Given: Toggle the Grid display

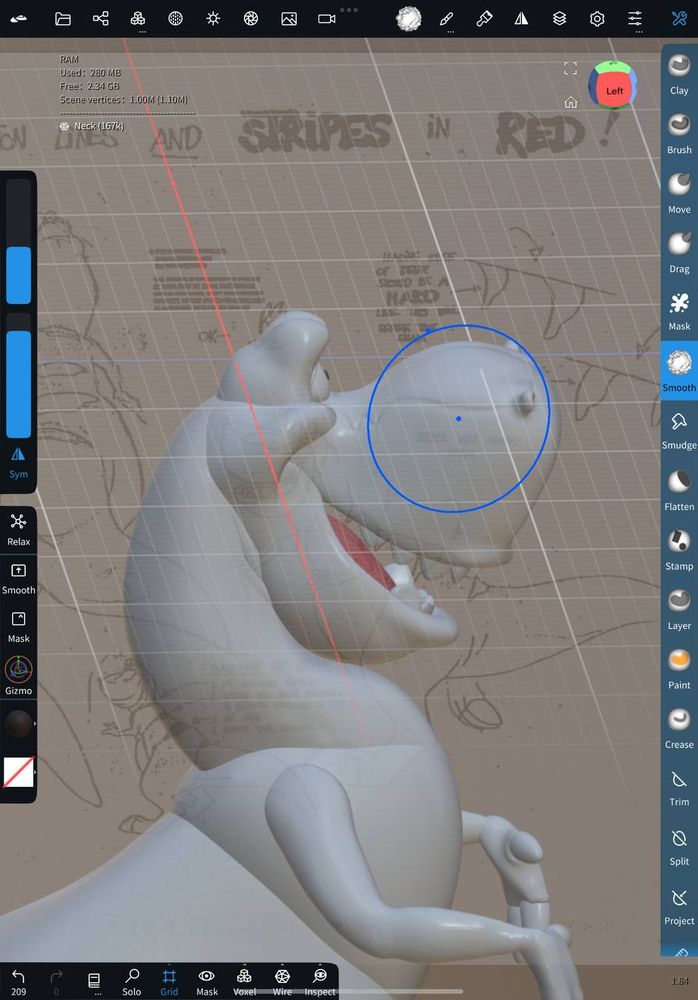Looking at the screenshot, I should click(x=169, y=982).
